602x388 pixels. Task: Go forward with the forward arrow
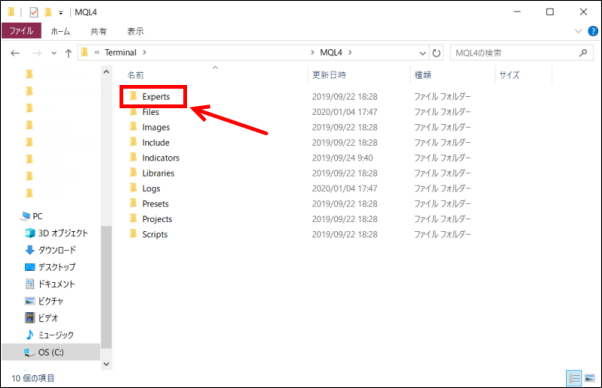pos(36,53)
